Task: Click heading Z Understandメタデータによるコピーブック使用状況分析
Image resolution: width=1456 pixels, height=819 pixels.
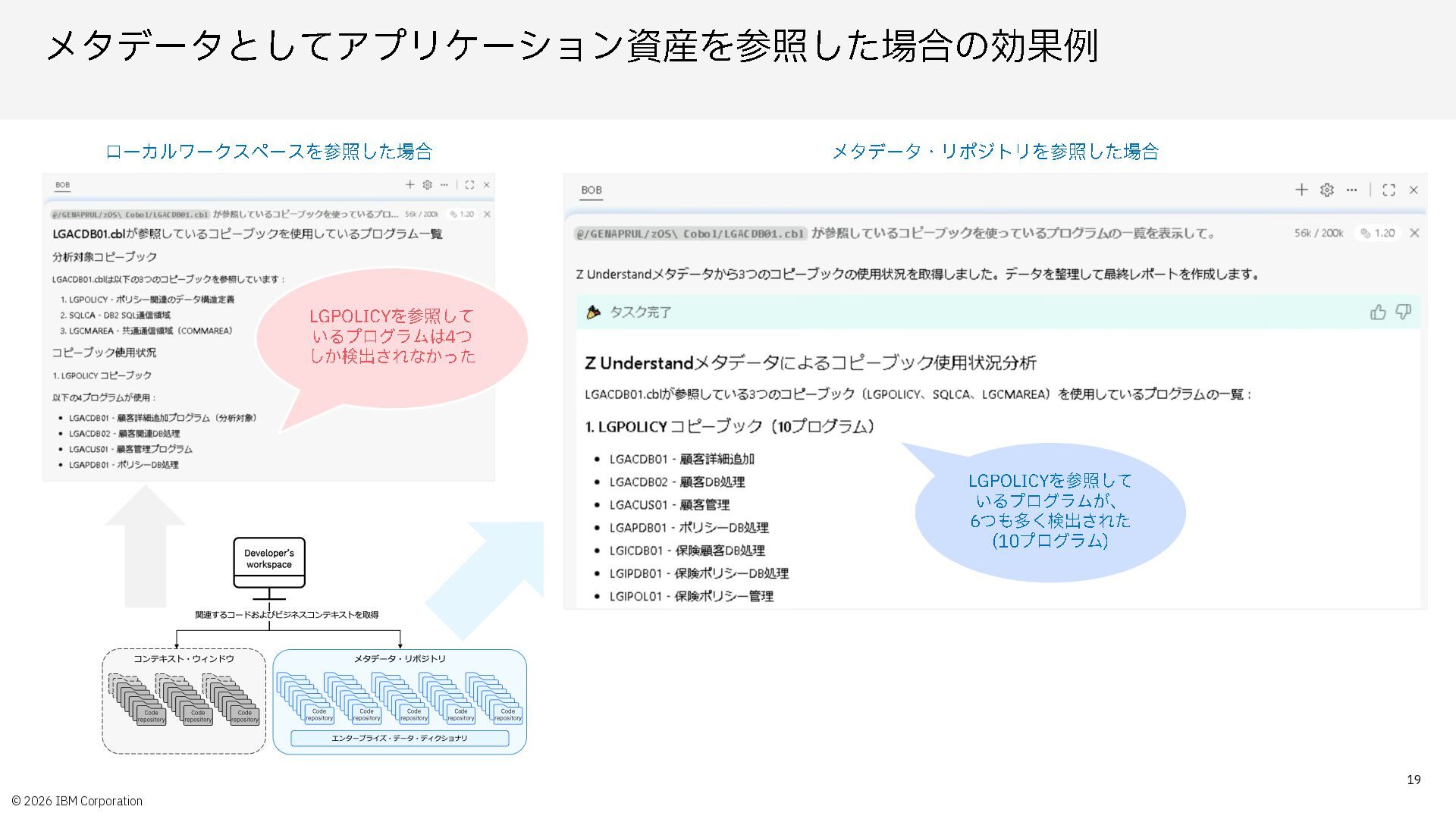Action: pyautogui.click(x=811, y=363)
